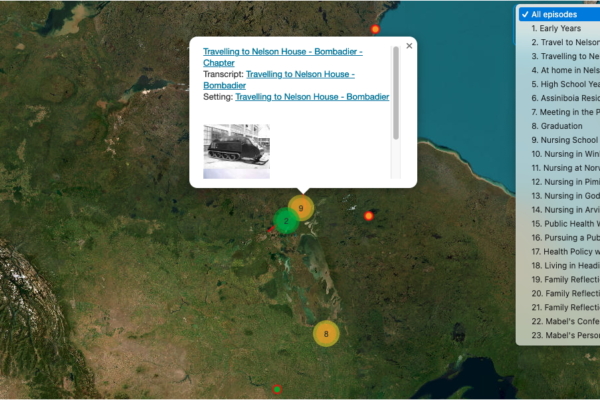Click the green cluster marker labeled 2
Image resolution: width=600 pixels, height=400 pixels.
pos(286,220)
